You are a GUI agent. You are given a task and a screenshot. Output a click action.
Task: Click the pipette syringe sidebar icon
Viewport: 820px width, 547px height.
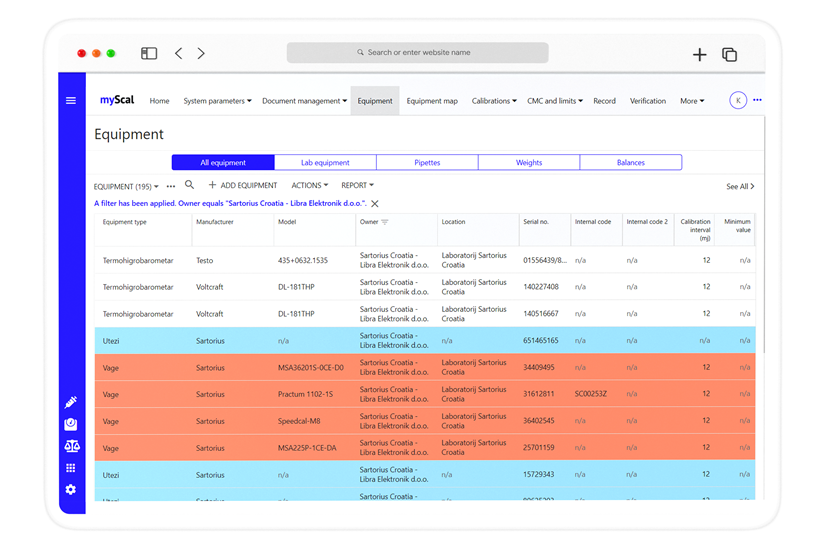point(71,402)
